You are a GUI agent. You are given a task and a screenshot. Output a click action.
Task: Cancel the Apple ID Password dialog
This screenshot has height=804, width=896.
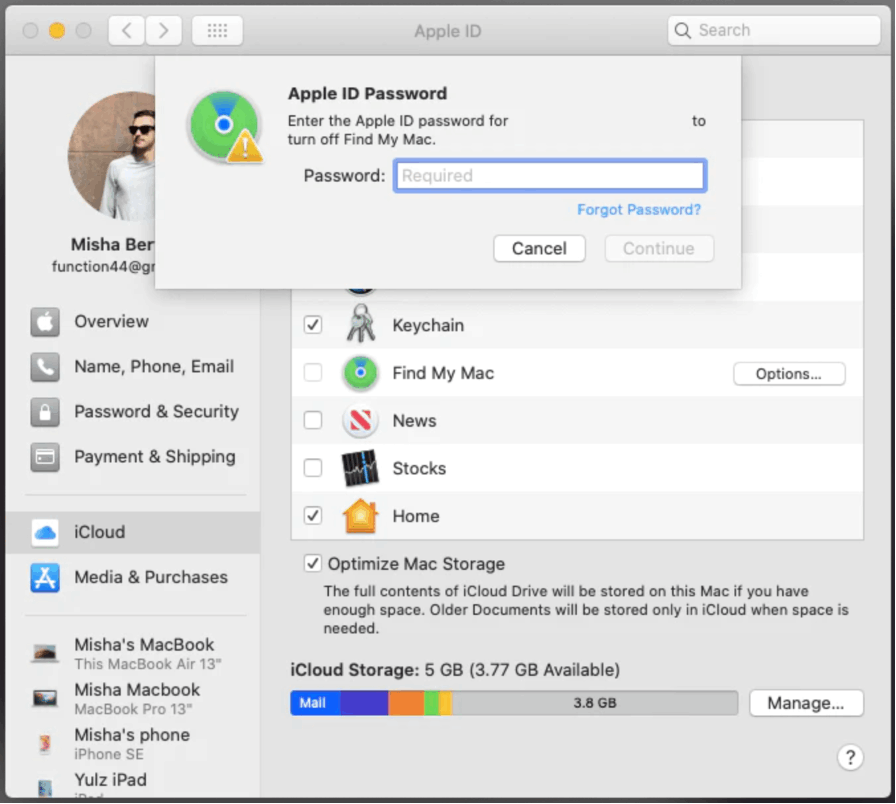click(539, 249)
